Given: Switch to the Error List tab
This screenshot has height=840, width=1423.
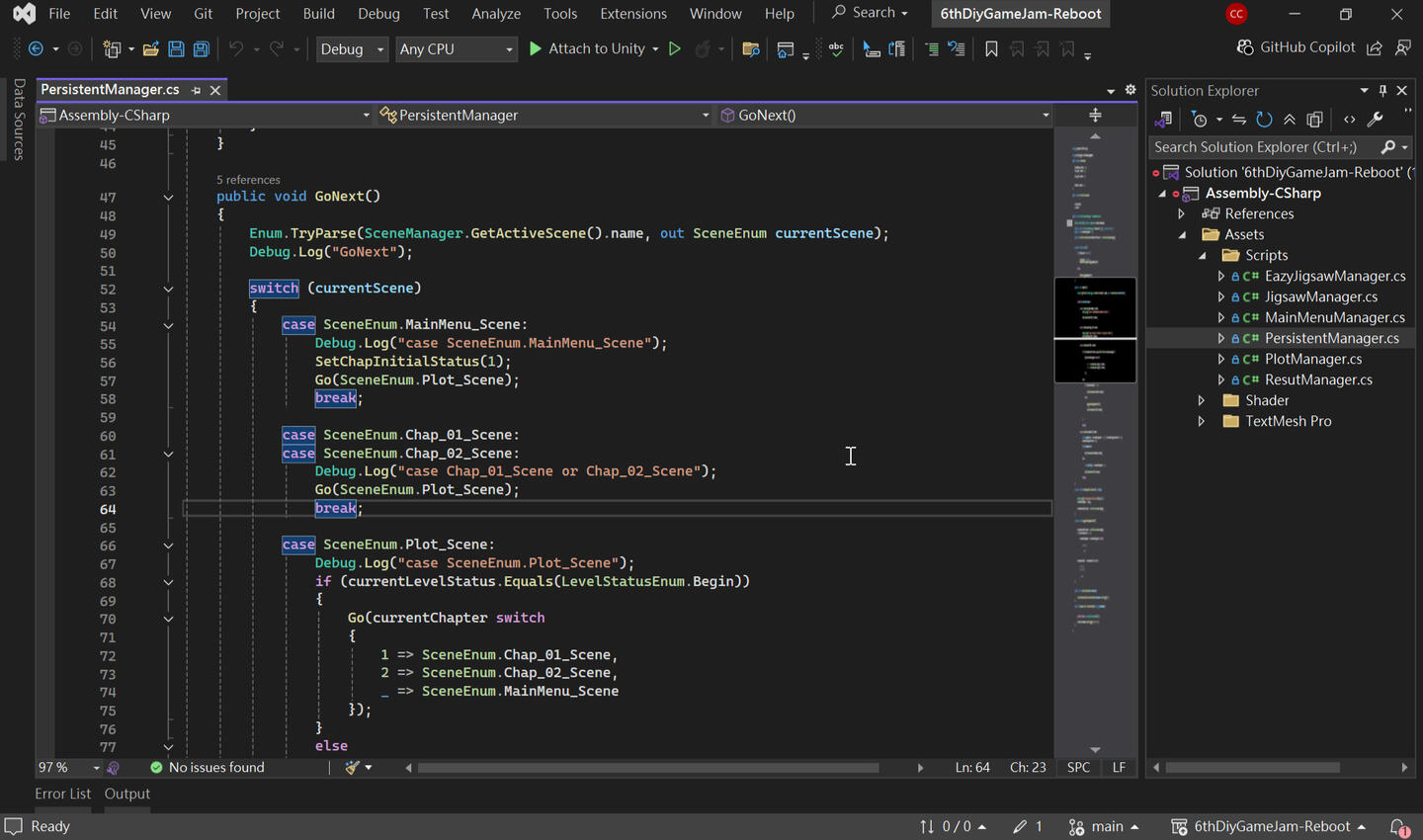Looking at the screenshot, I should (x=63, y=794).
